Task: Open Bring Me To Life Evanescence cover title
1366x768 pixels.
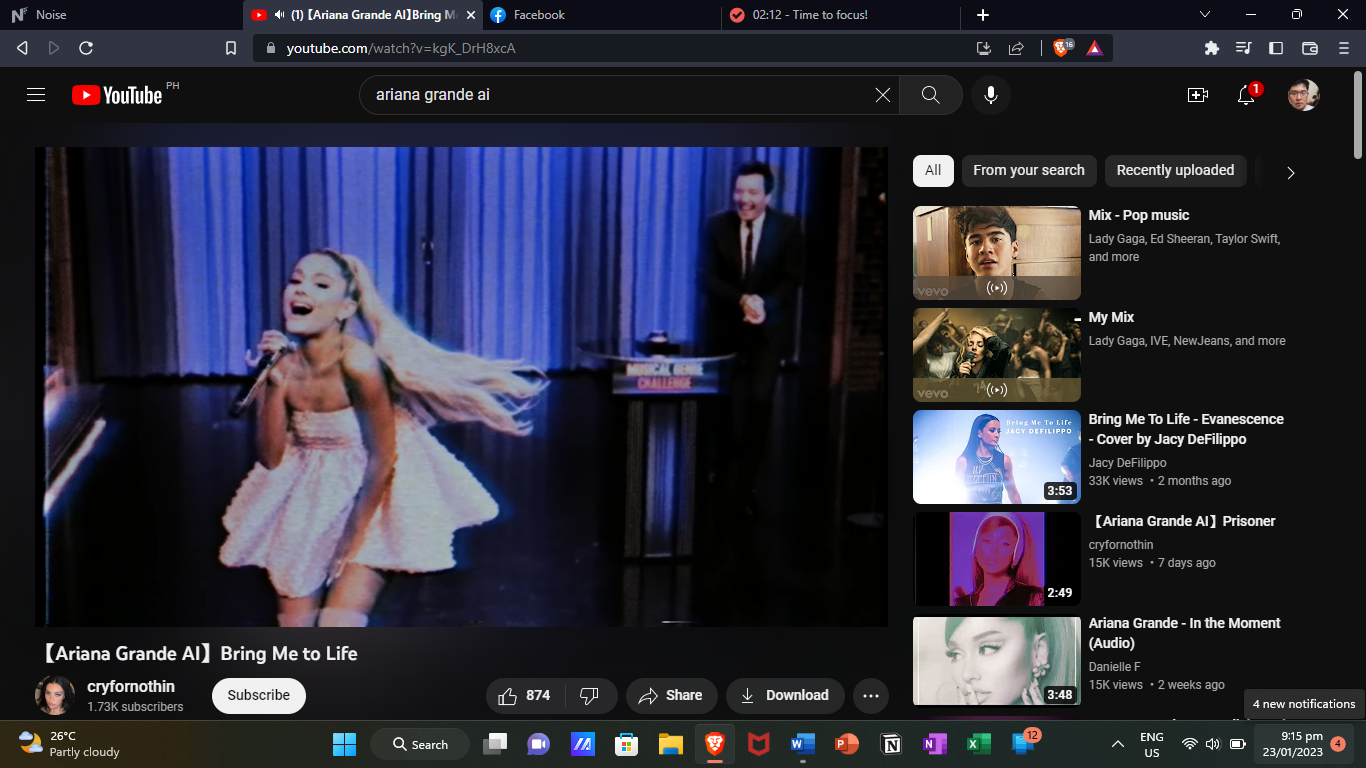Action: click(1186, 429)
